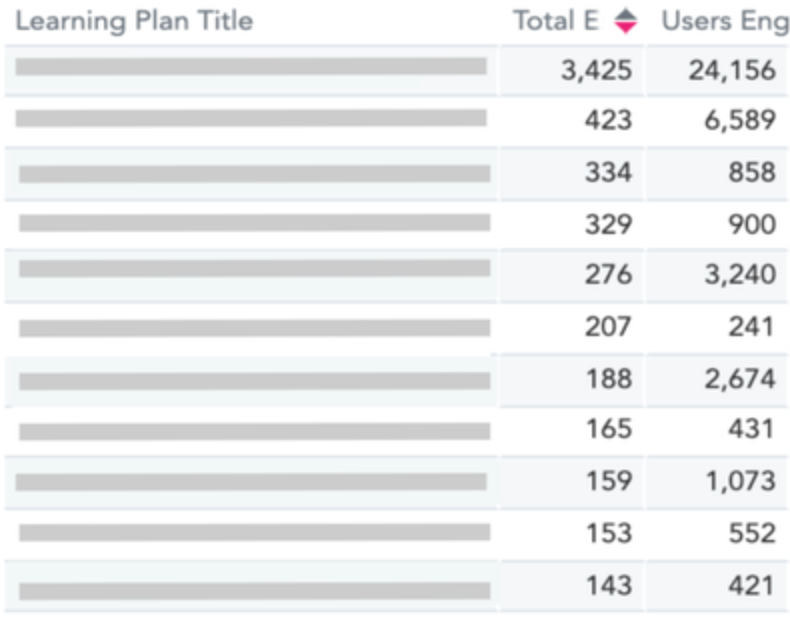
Task: Click the sort arrow icon beside Total E
Action: 626,20
